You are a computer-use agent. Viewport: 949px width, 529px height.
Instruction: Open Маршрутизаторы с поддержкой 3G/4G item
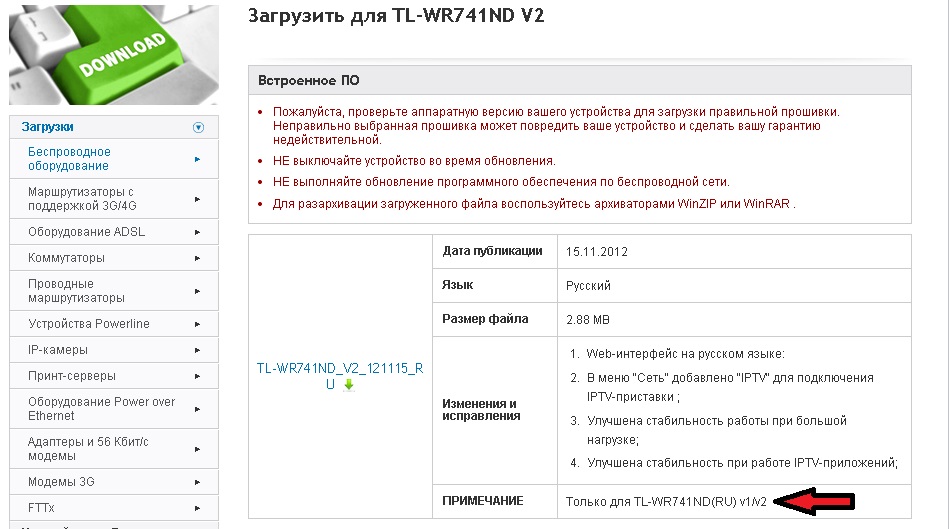tap(82, 199)
